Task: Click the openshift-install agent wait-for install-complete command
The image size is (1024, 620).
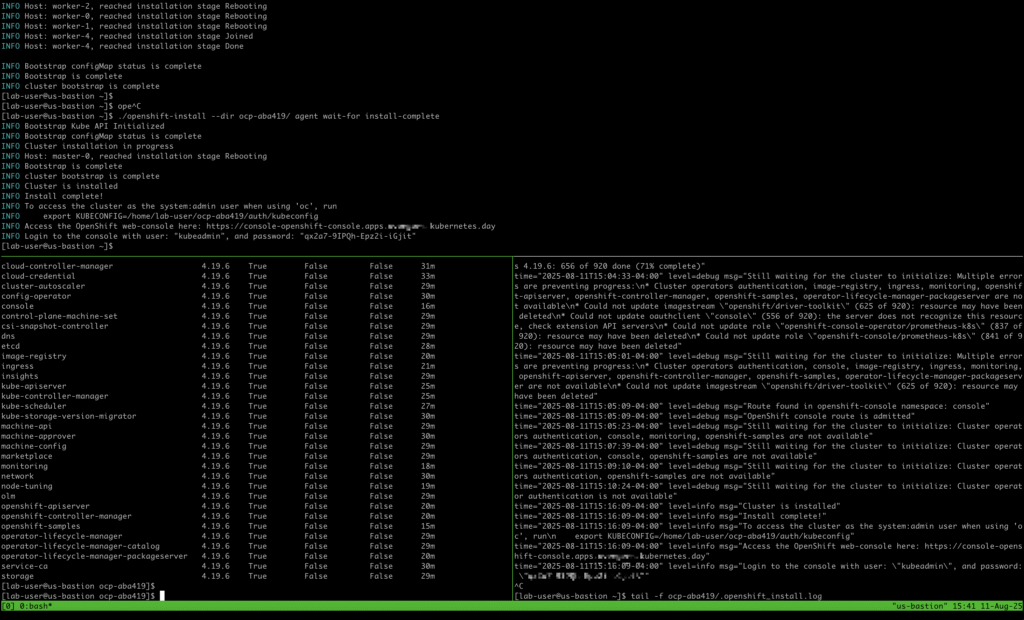Action: coord(278,116)
